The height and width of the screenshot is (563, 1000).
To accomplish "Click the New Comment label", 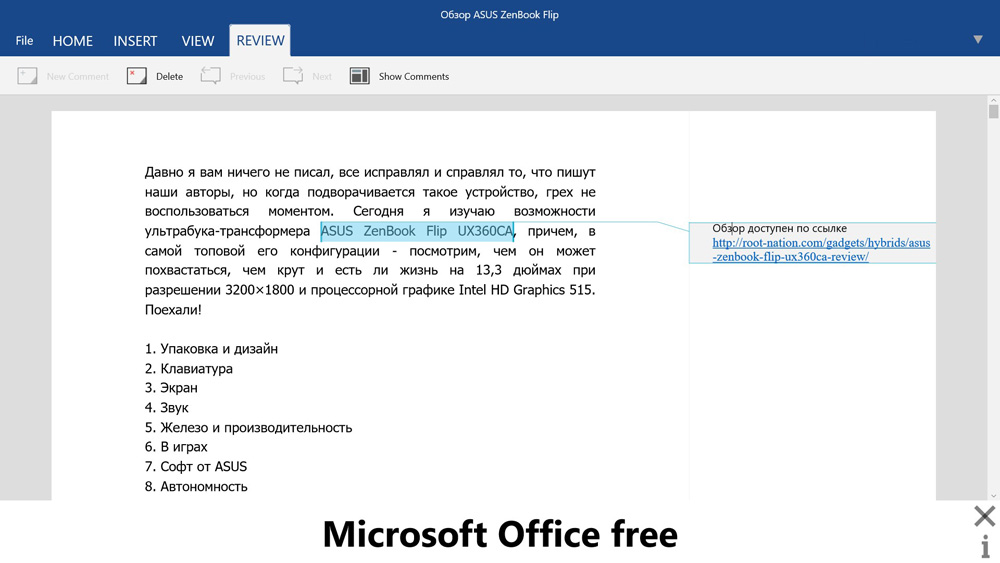I will coord(78,77).
